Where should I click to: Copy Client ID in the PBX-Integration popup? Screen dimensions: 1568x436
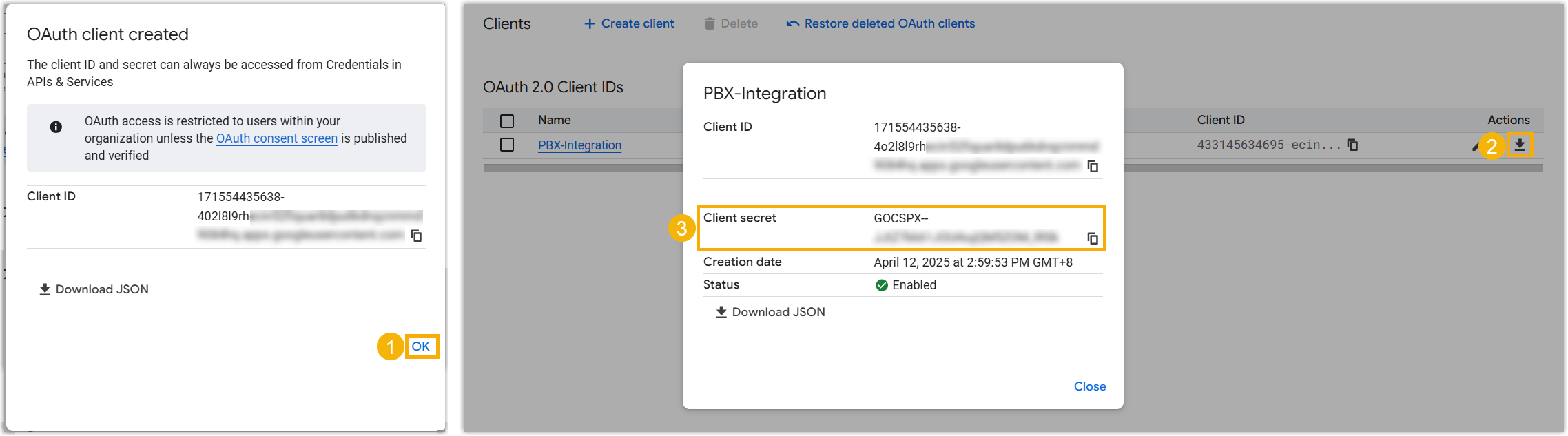[x=1093, y=166]
